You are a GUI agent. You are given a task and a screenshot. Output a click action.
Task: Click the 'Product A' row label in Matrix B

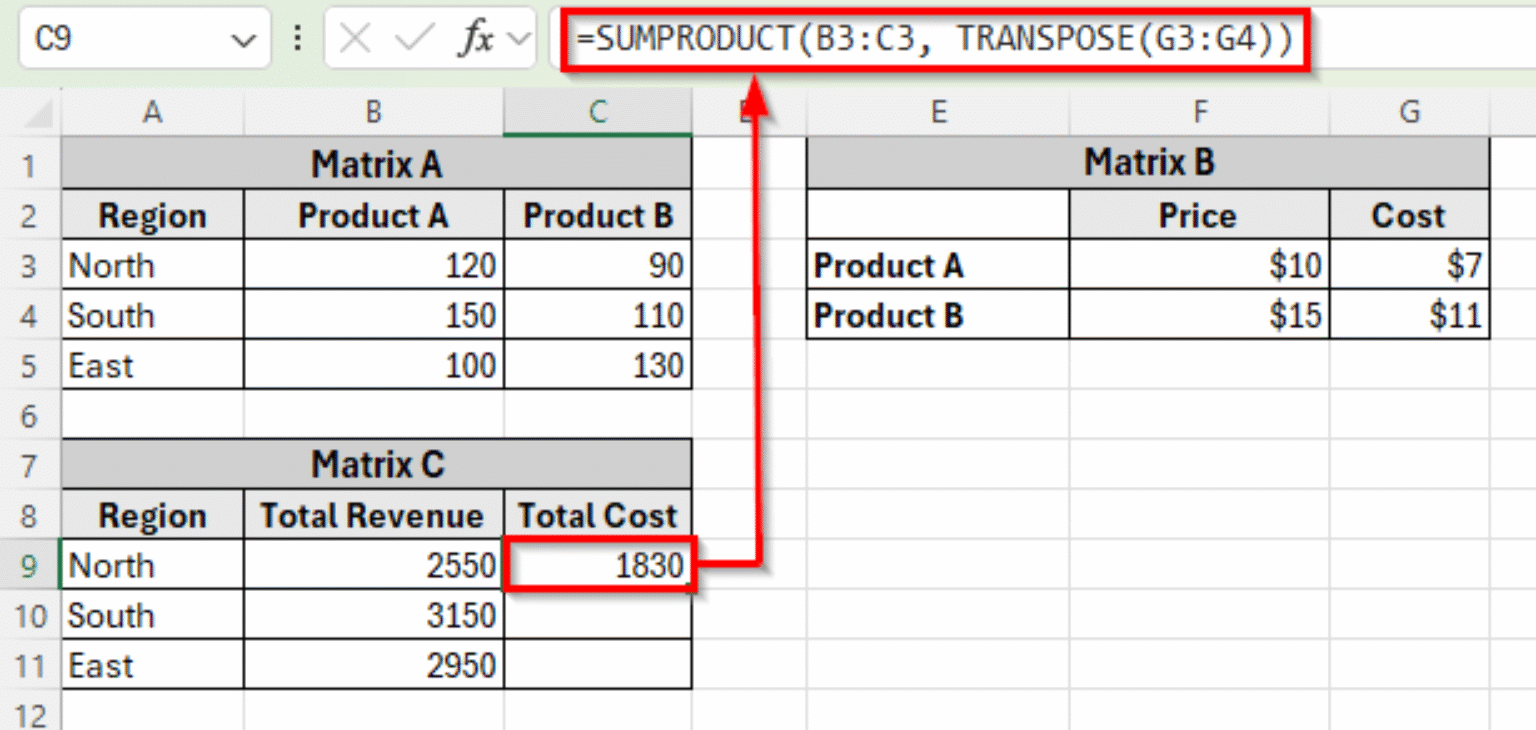coord(938,264)
